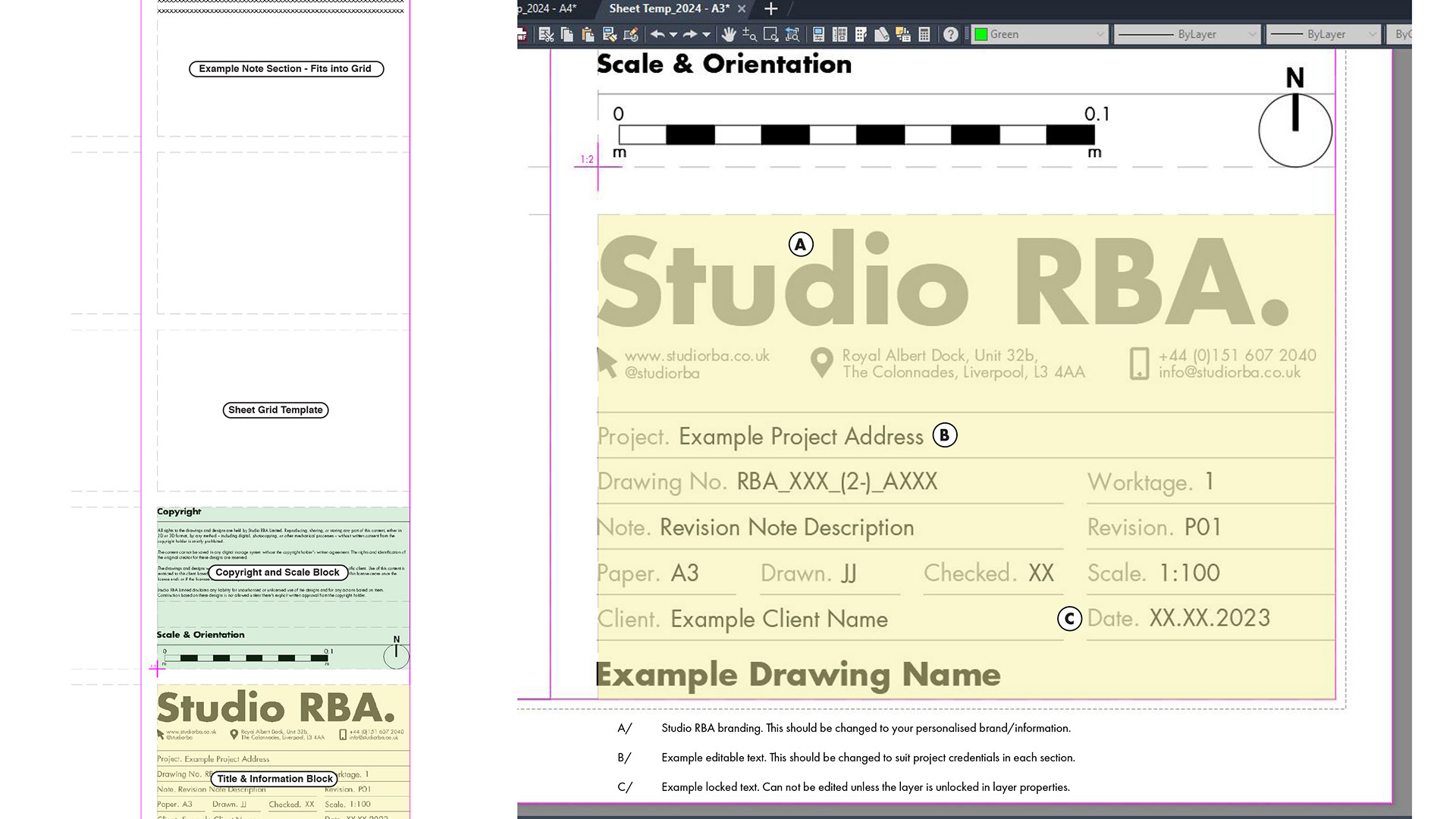Activate the Zoom Realtime tool

coord(749,35)
